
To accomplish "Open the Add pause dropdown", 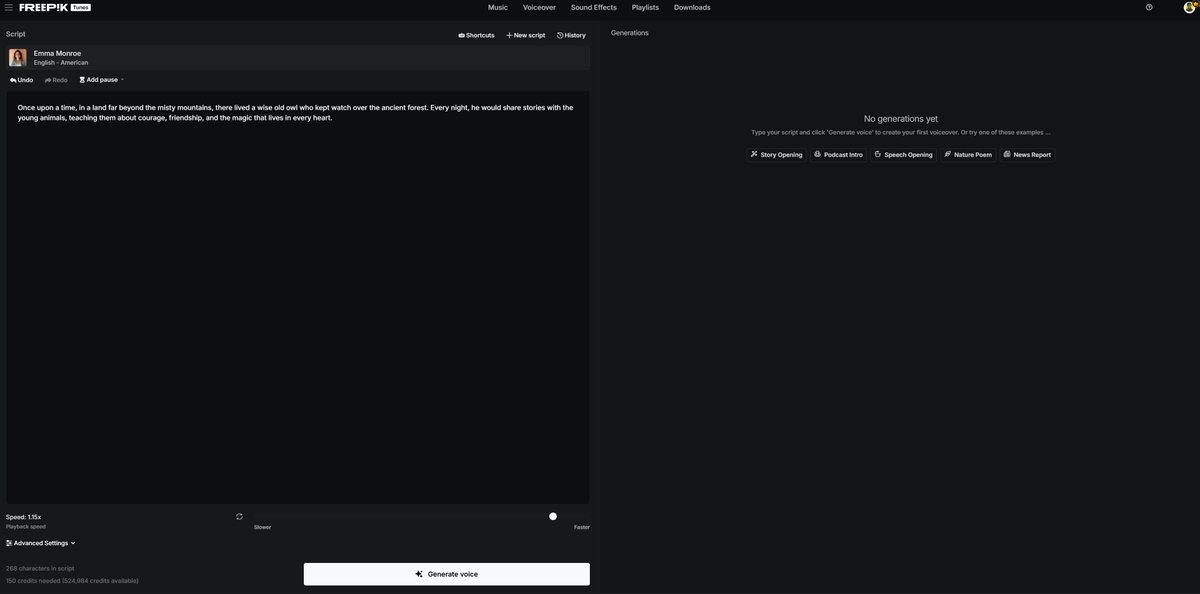I will pyautogui.click(x=101, y=80).
